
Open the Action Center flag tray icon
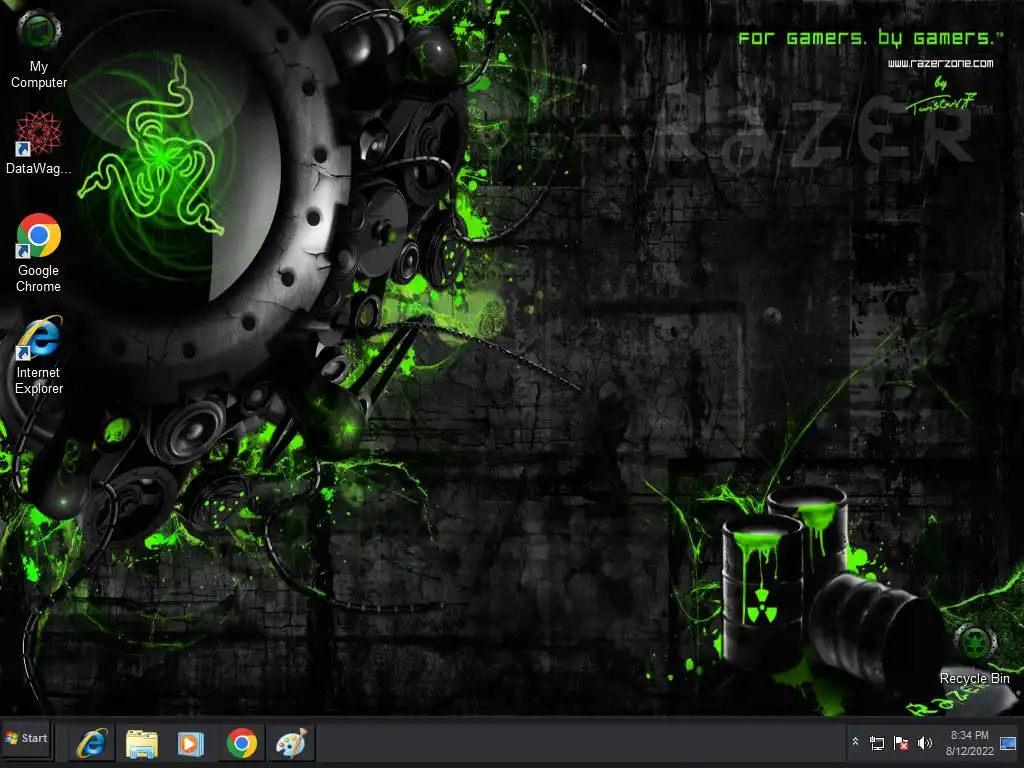point(901,743)
